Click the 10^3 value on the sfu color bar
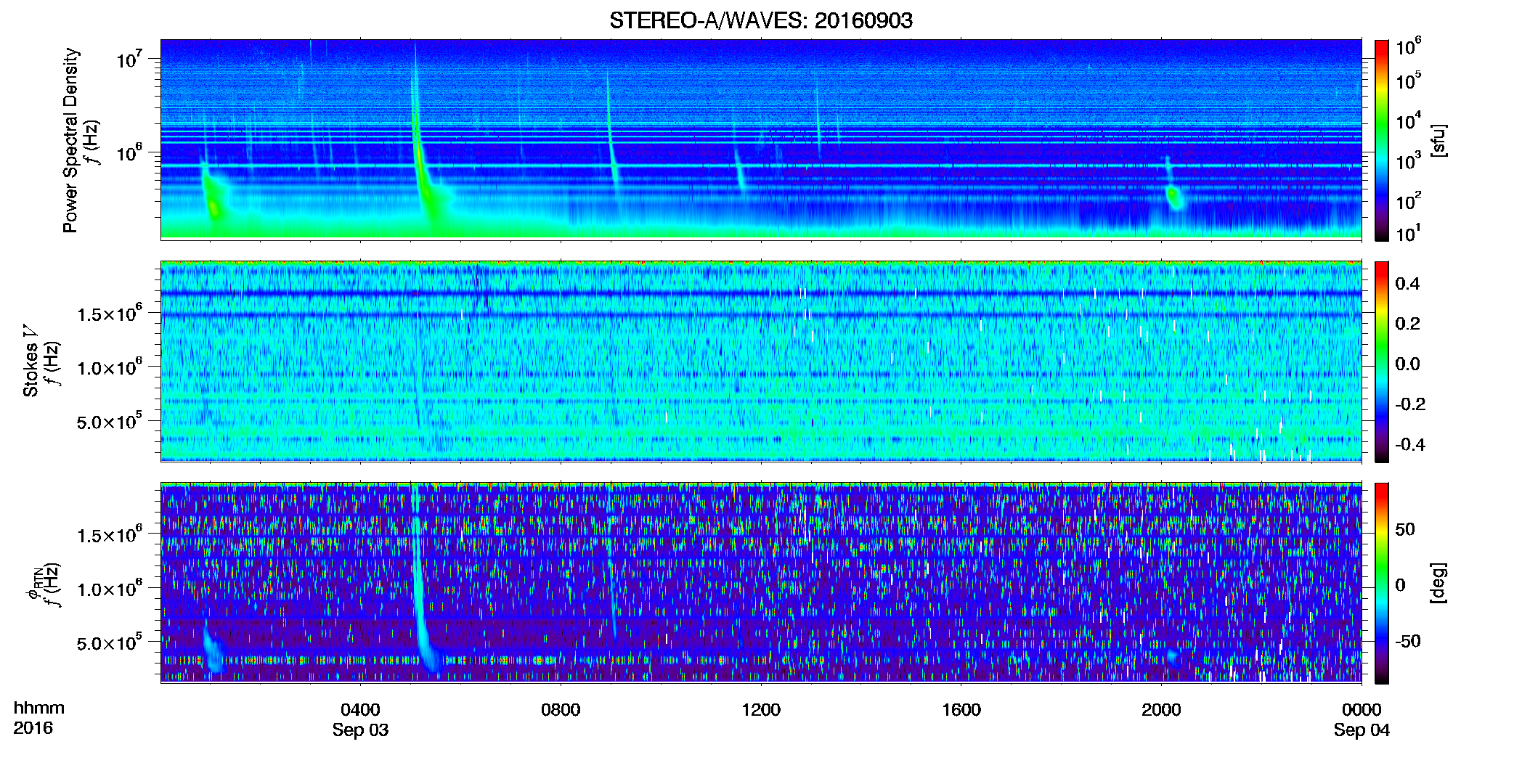Viewport: 1522px width, 784px height. 1409,160
